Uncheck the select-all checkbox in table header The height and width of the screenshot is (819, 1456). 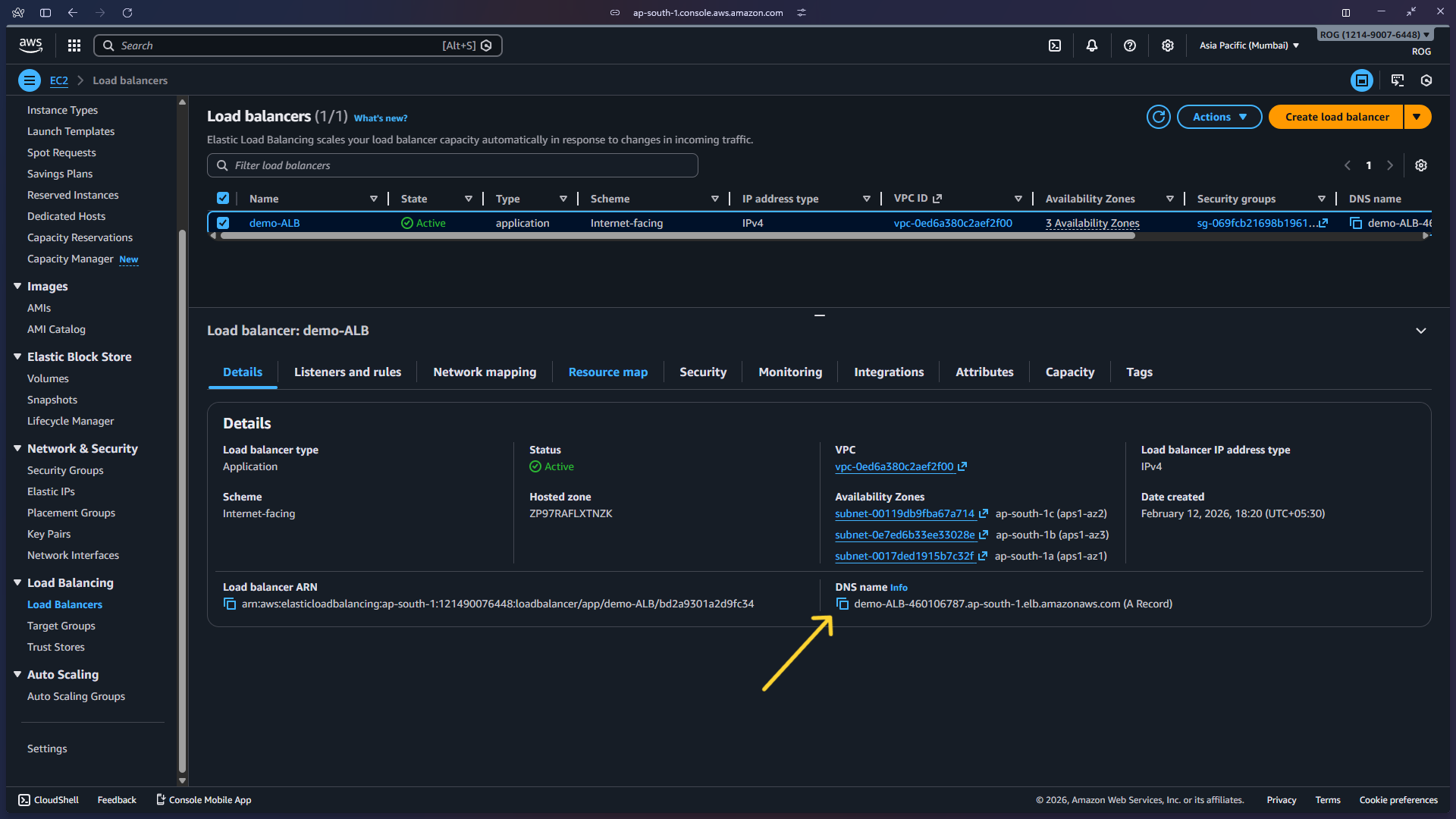tap(224, 198)
